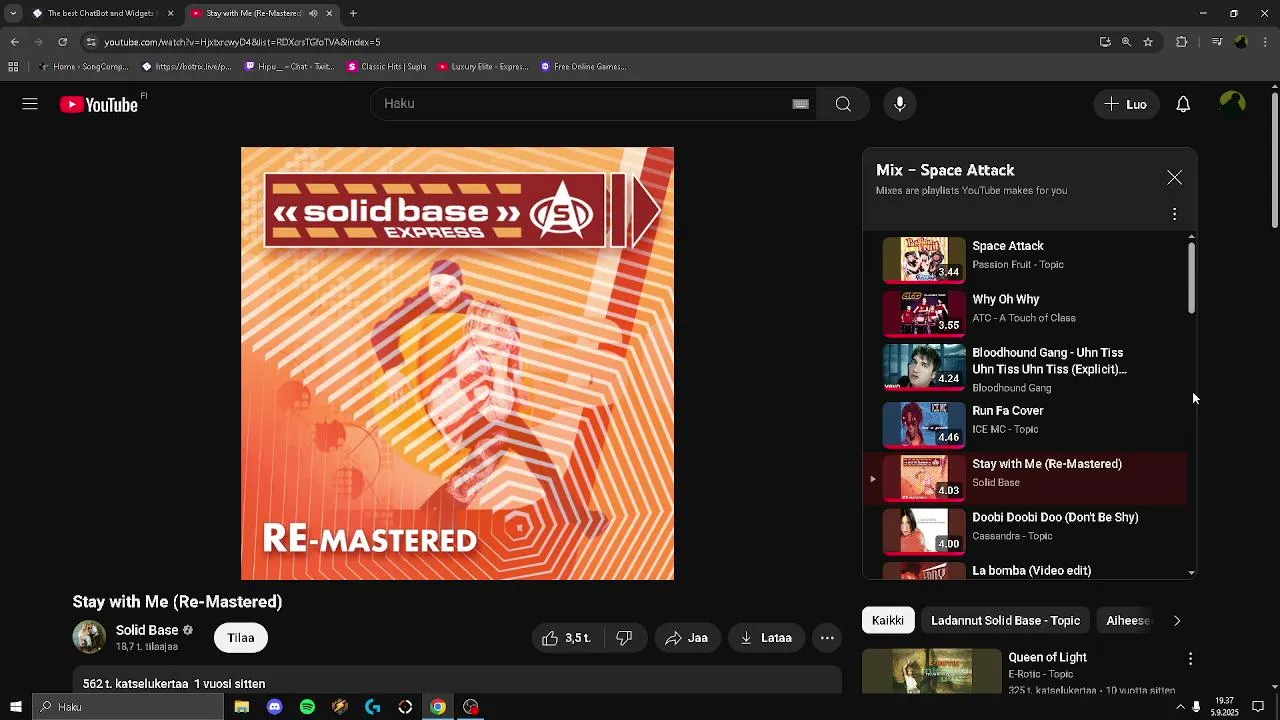Open Classic Hits Supla bookmark

tap(386, 67)
